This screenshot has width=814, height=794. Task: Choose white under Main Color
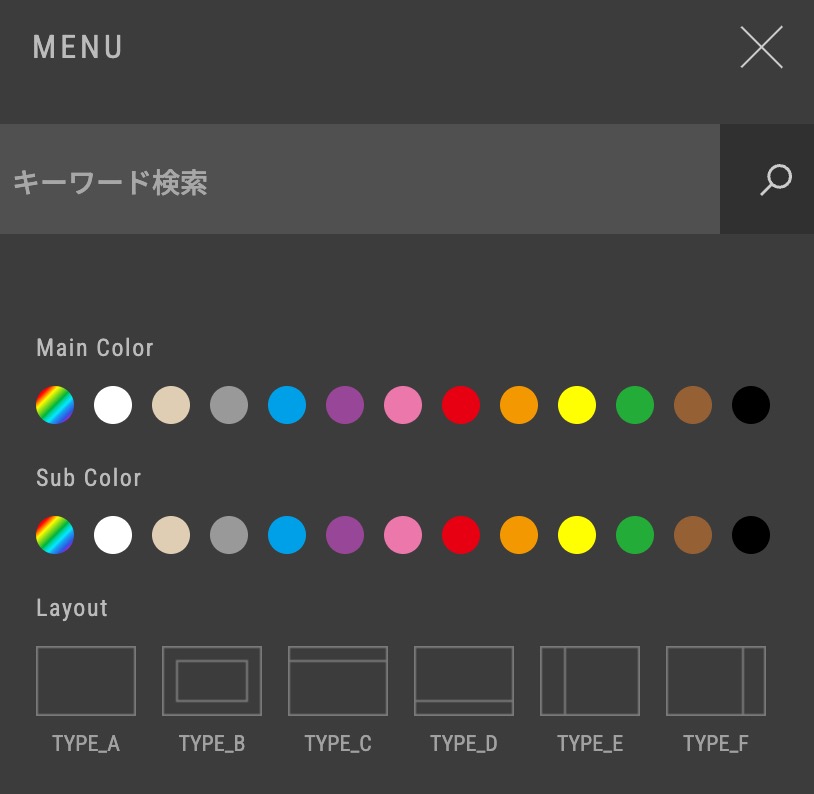point(113,406)
